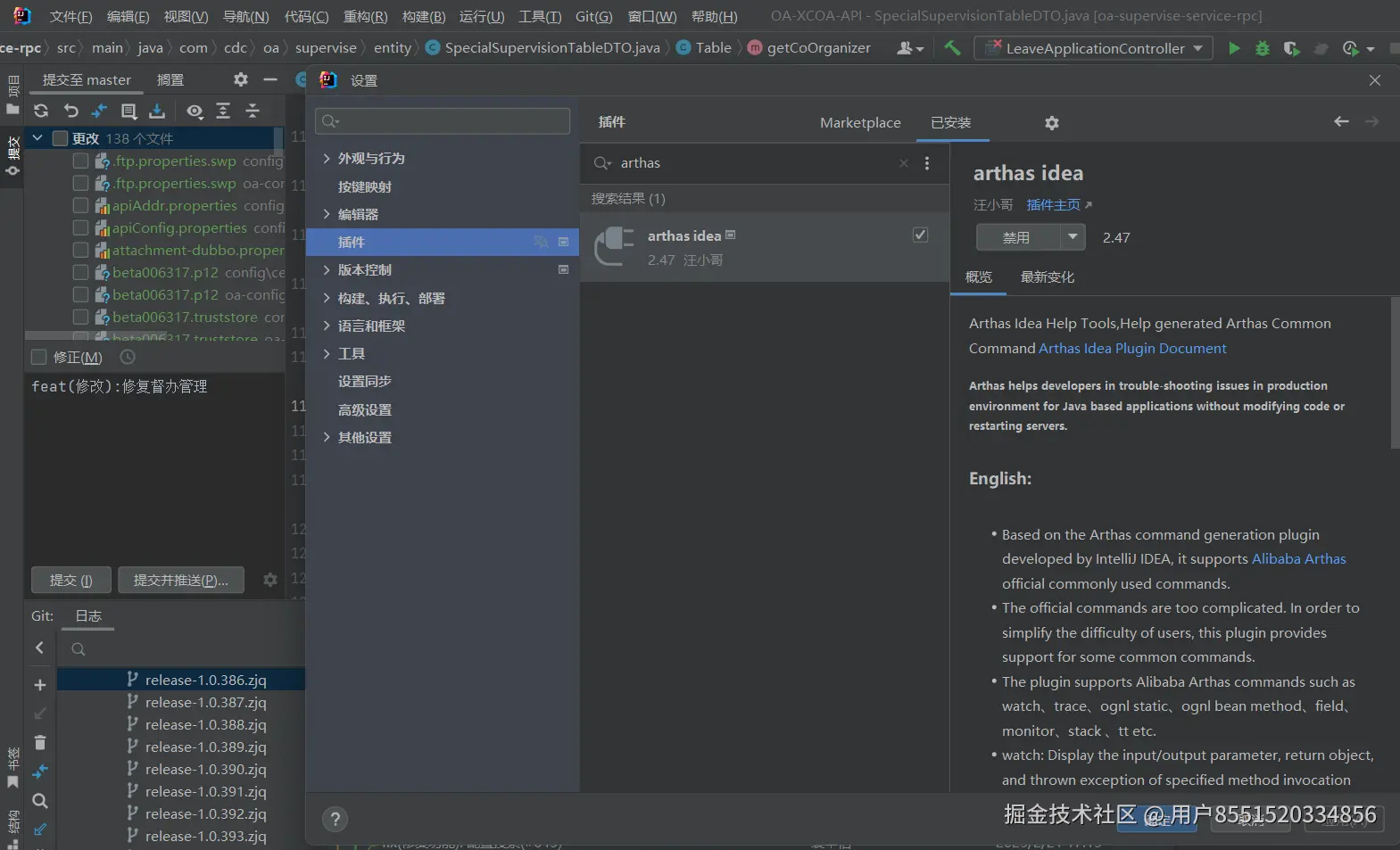Switch to the 搁置 shelf tab
This screenshot has height=850, width=1400.
click(170, 80)
